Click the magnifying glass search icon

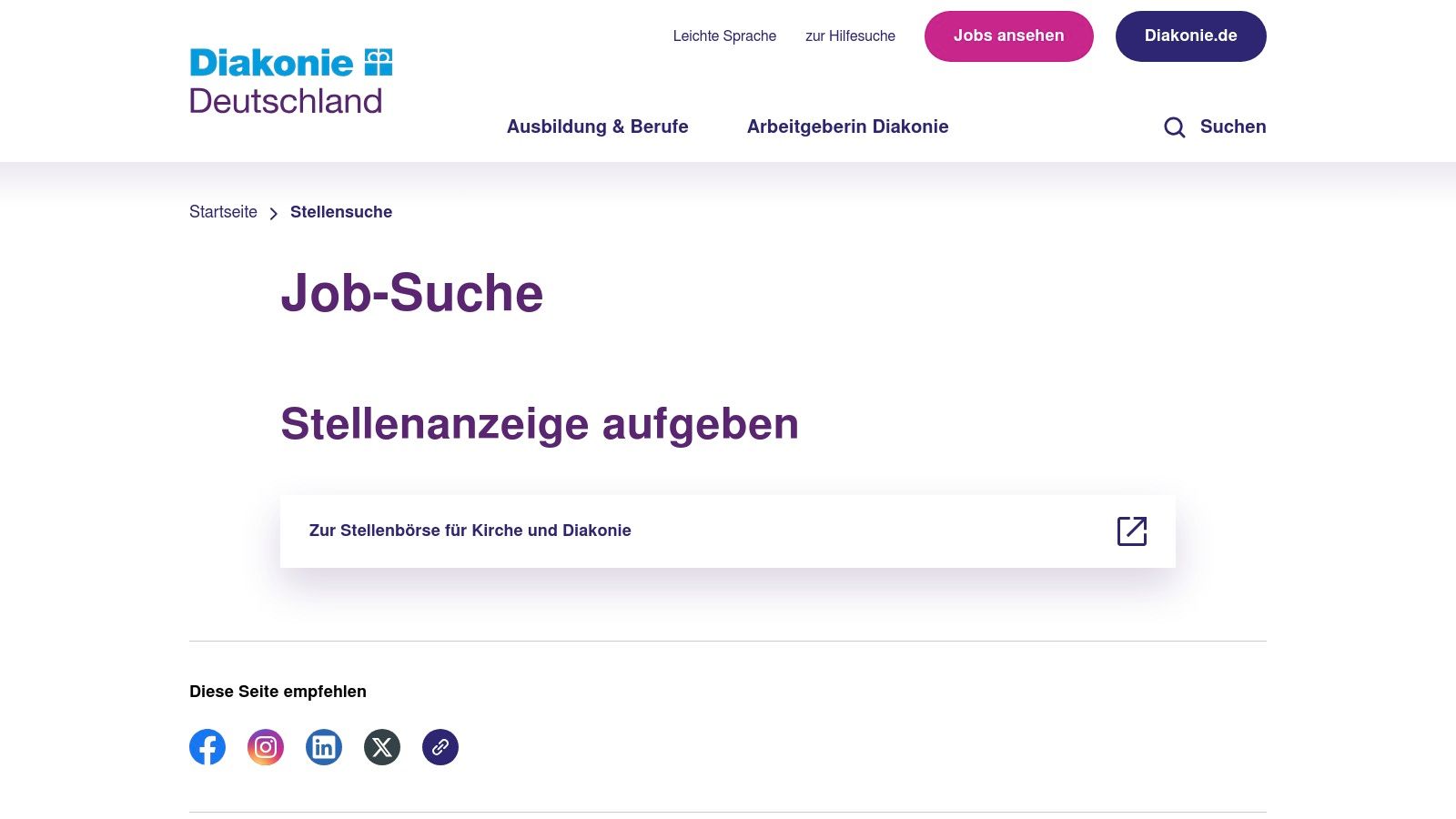[1175, 127]
